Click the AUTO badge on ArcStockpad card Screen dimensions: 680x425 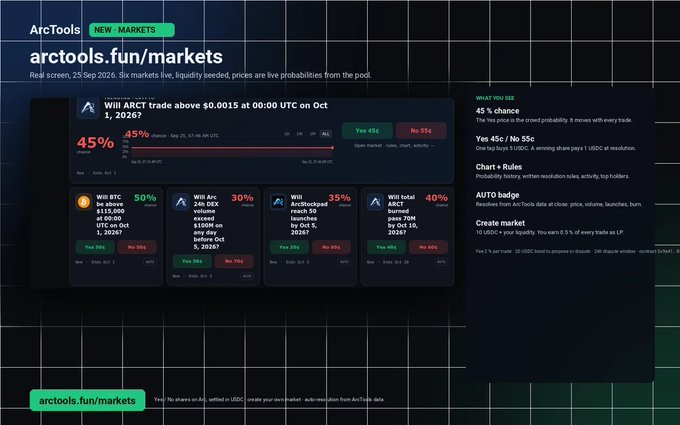(x=344, y=262)
